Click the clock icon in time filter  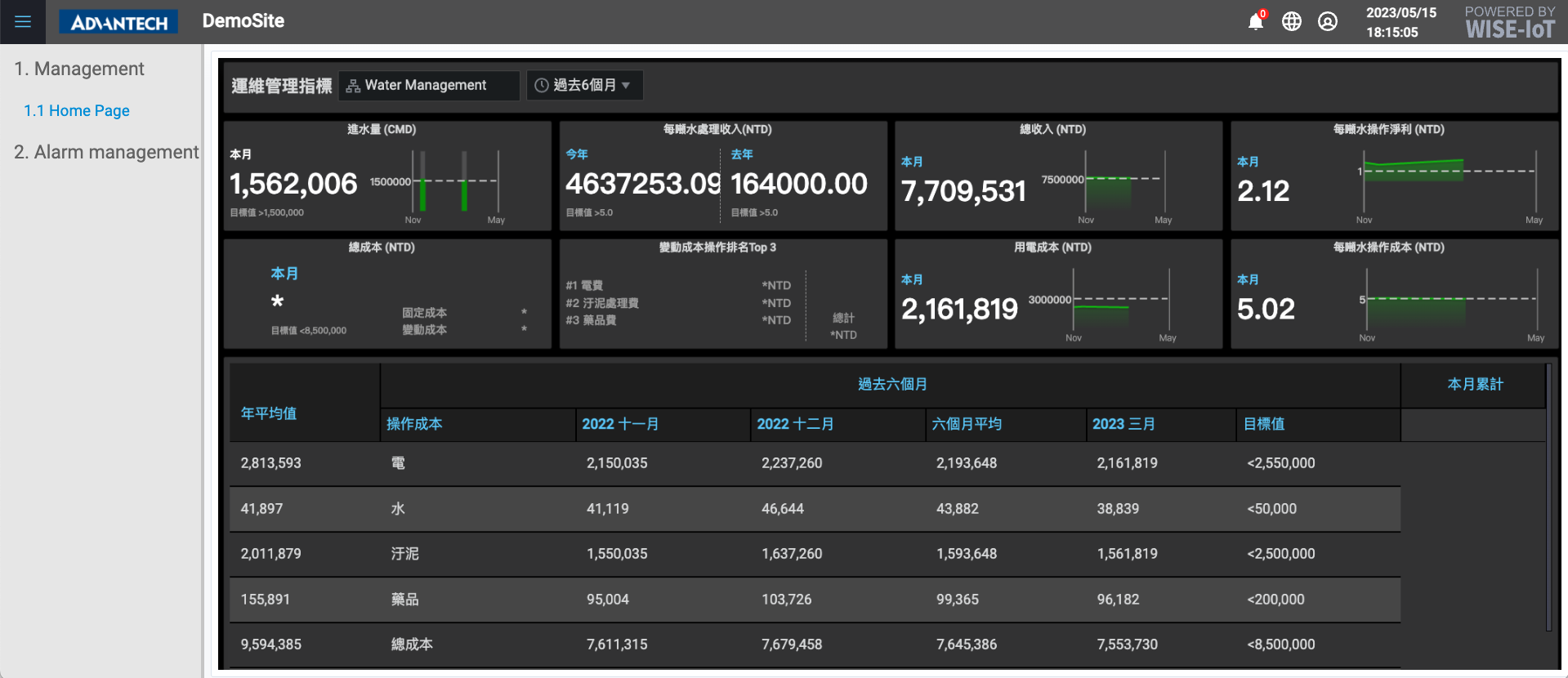pyautogui.click(x=541, y=86)
